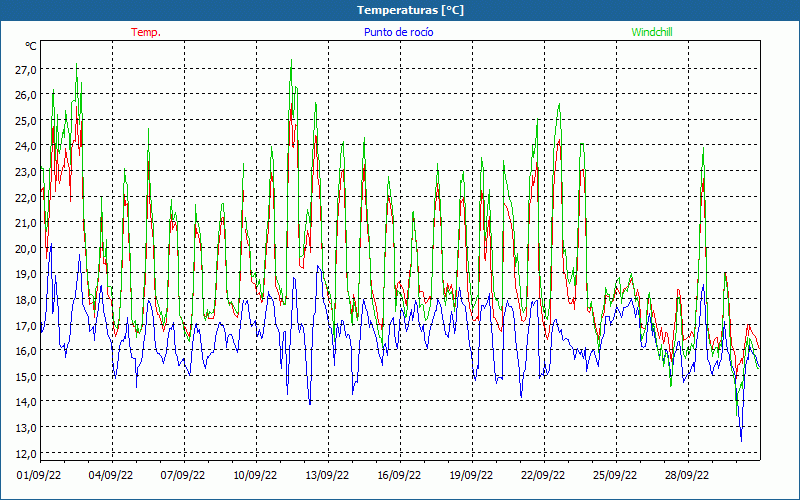
Task: Click the 22/09/22 date label
Action: [543, 475]
